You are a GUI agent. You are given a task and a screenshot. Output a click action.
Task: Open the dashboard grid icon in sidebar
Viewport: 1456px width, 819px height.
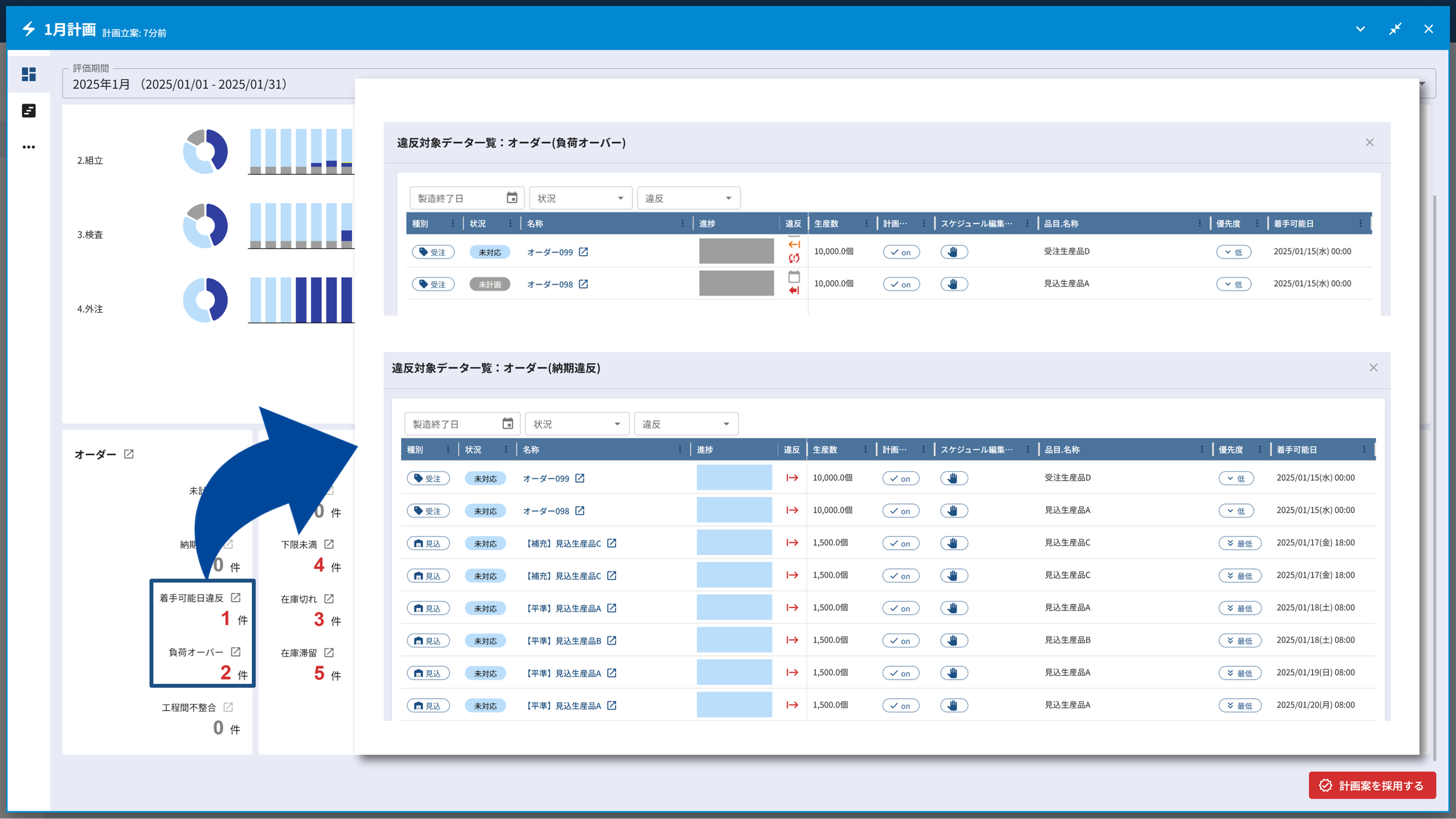[x=29, y=74]
